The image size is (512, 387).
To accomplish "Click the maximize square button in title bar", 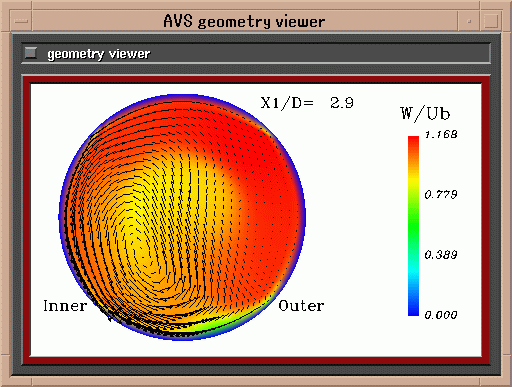I will coord(490,21).
